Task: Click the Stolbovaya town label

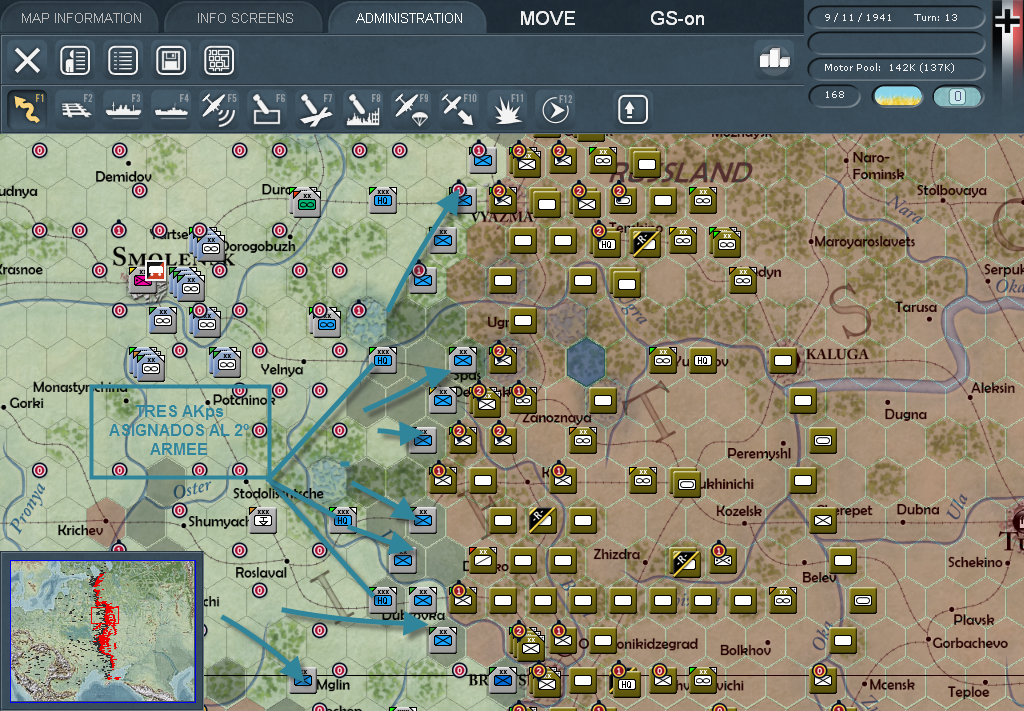Action: [x=952, y=190]
